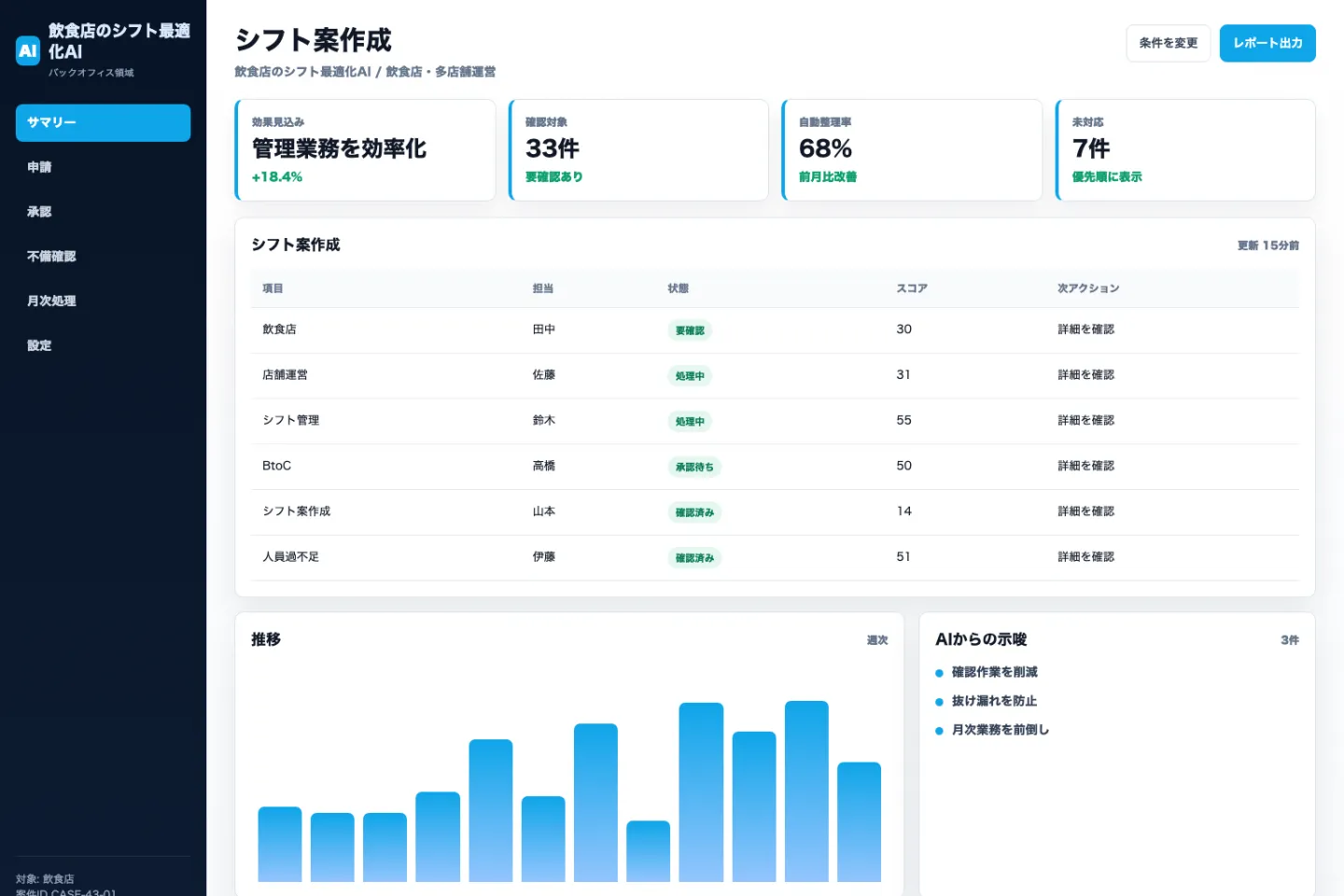Screen dimensions: 1344x896
Task: Click the 要確認 status badge for 飲食店
Action: tap(690, 330)
